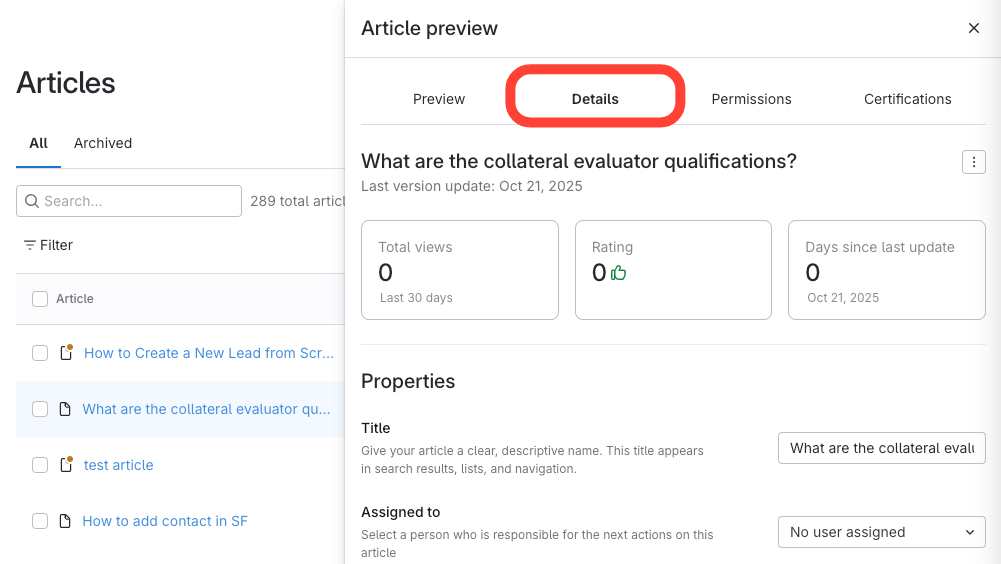
Task: Switch to the Permissions tab
Action: point(751,99)
